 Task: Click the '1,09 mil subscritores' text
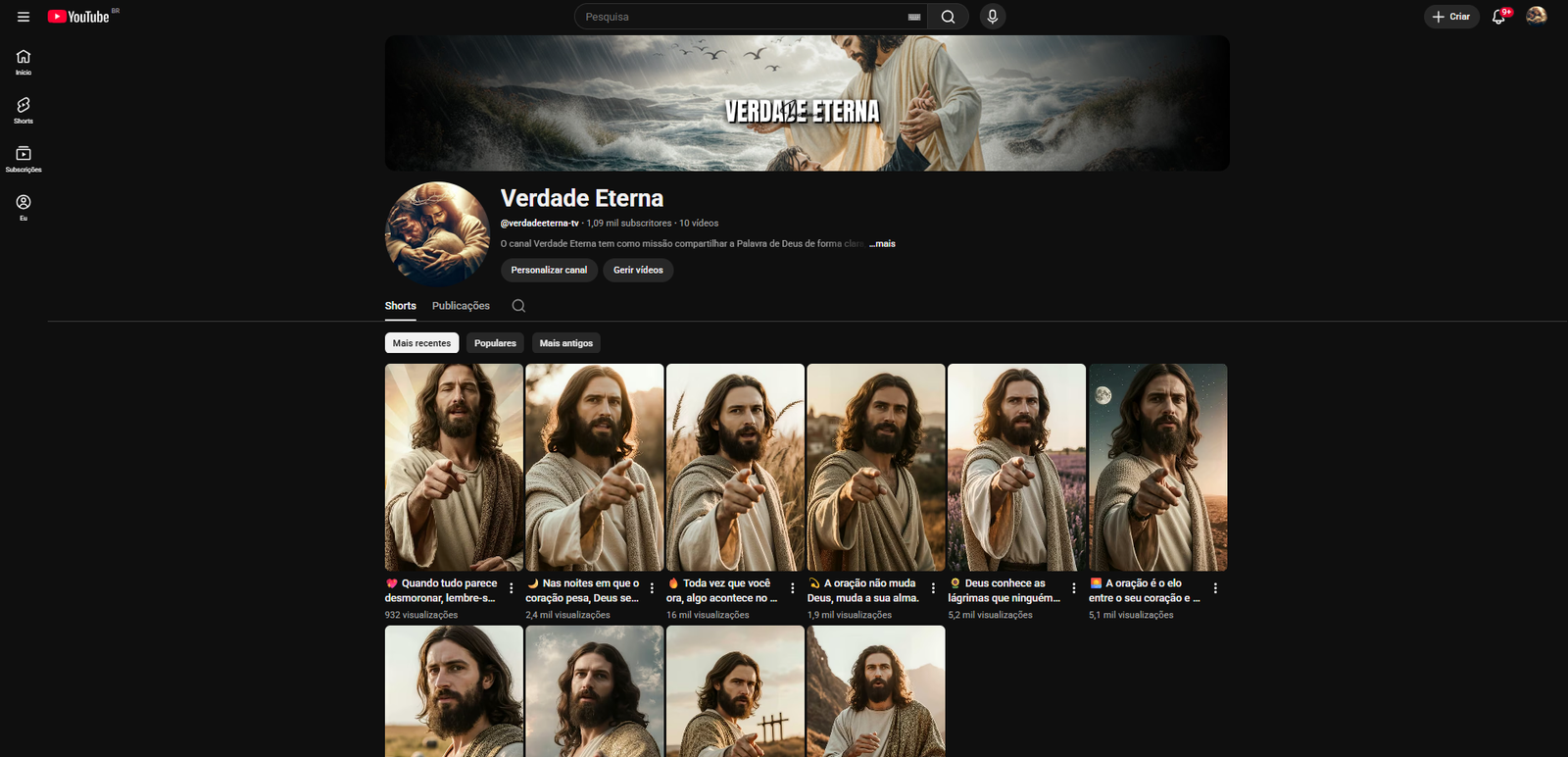click(629, 224)
